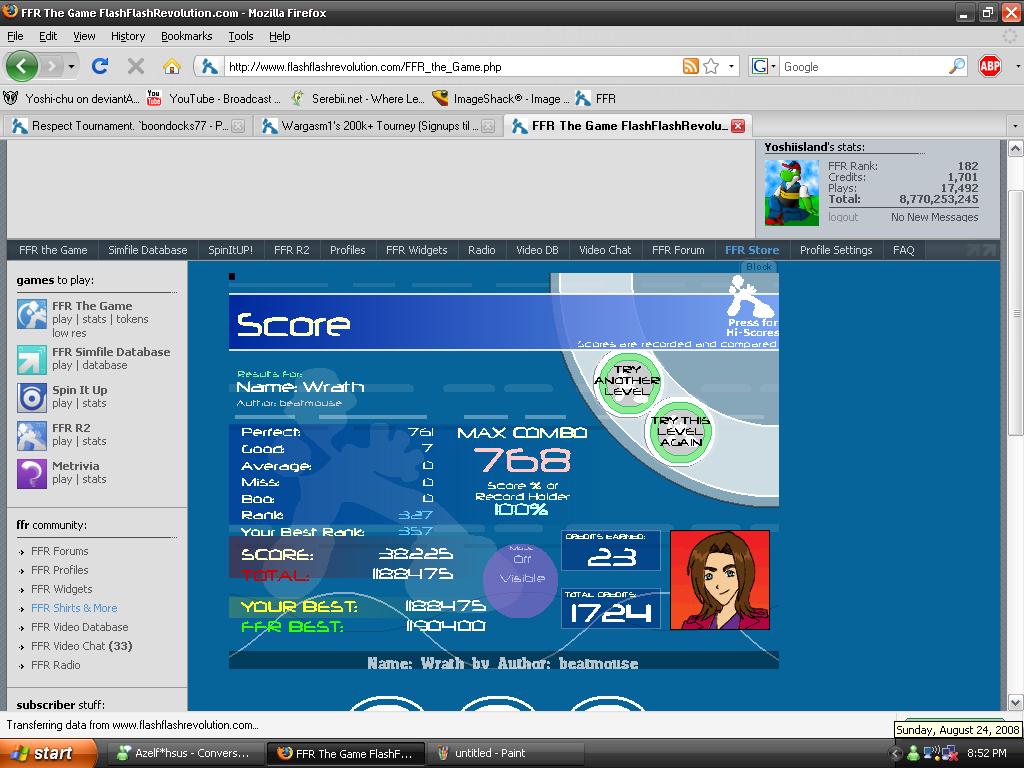Stop loading with the X icon

click(x=136, y=66)
